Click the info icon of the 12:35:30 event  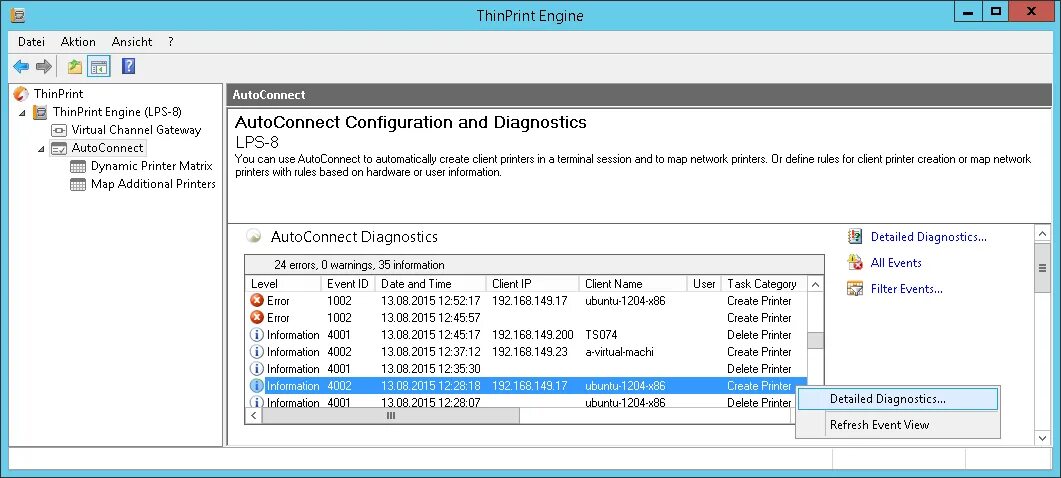pyautogui.click(x=257, y=368)
